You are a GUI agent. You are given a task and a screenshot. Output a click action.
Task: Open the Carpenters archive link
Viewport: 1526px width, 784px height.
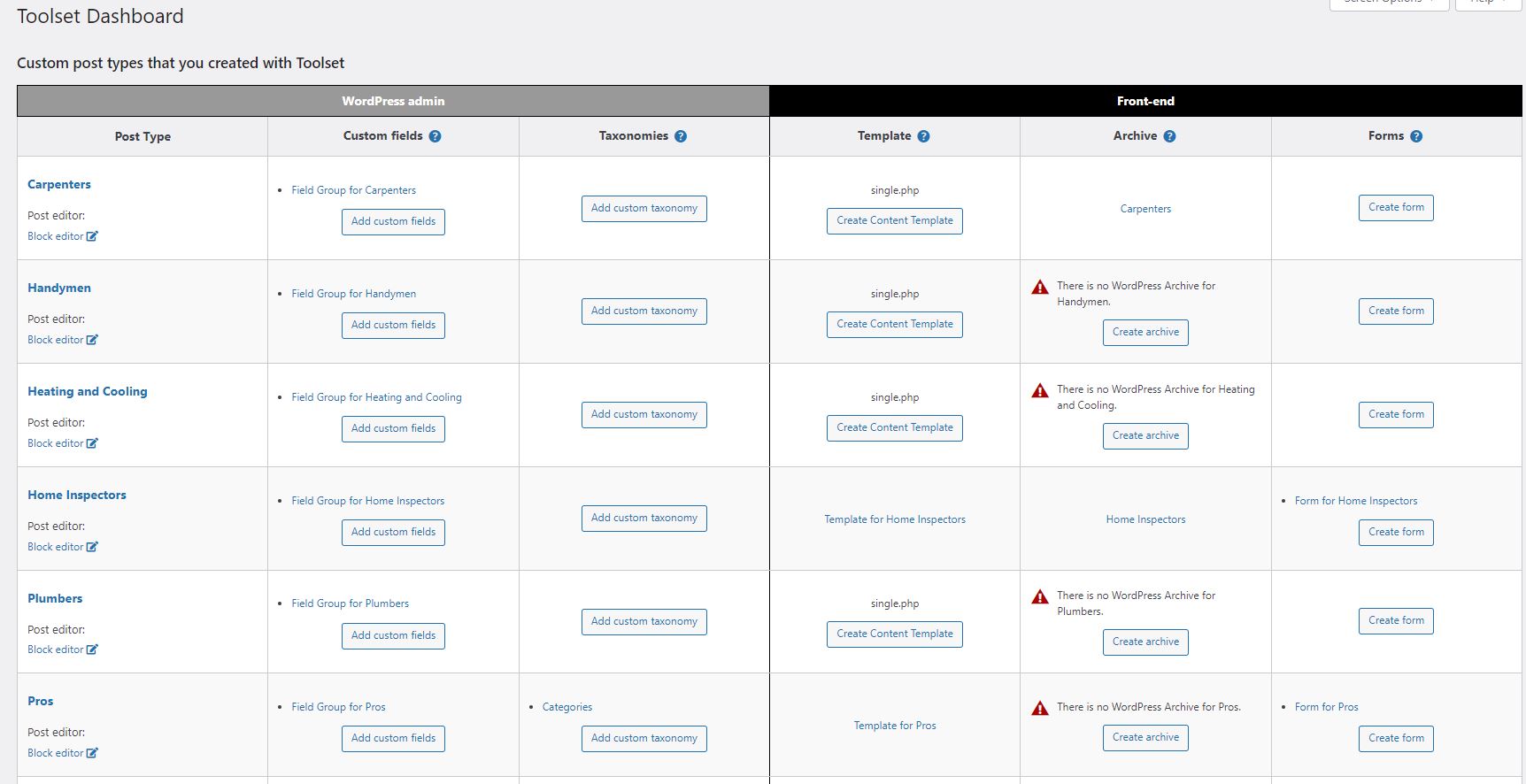[x=1145, y=209]
